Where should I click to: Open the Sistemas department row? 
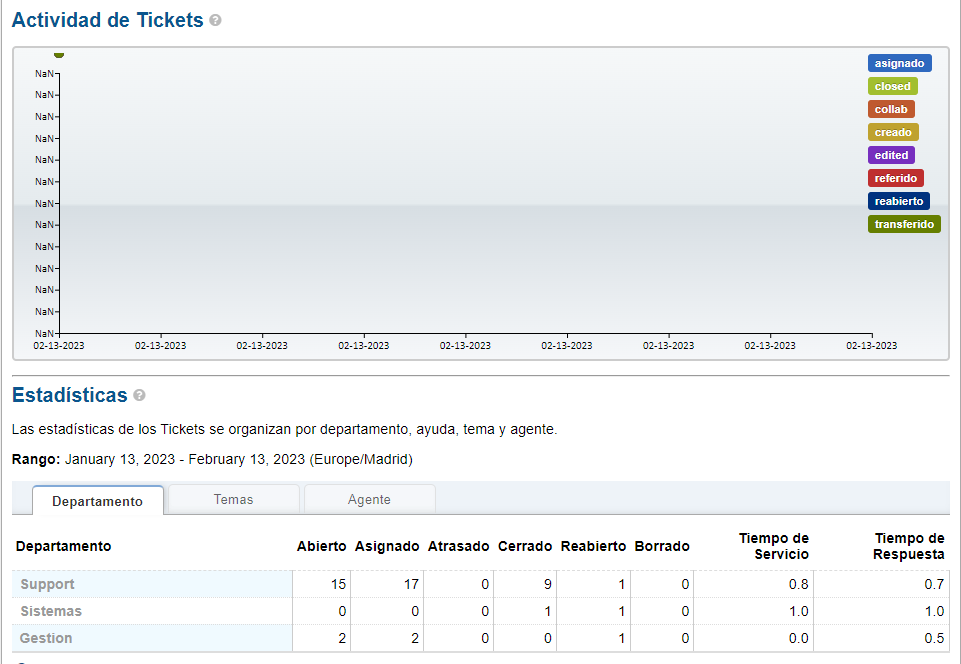click(x=50, y=611)
